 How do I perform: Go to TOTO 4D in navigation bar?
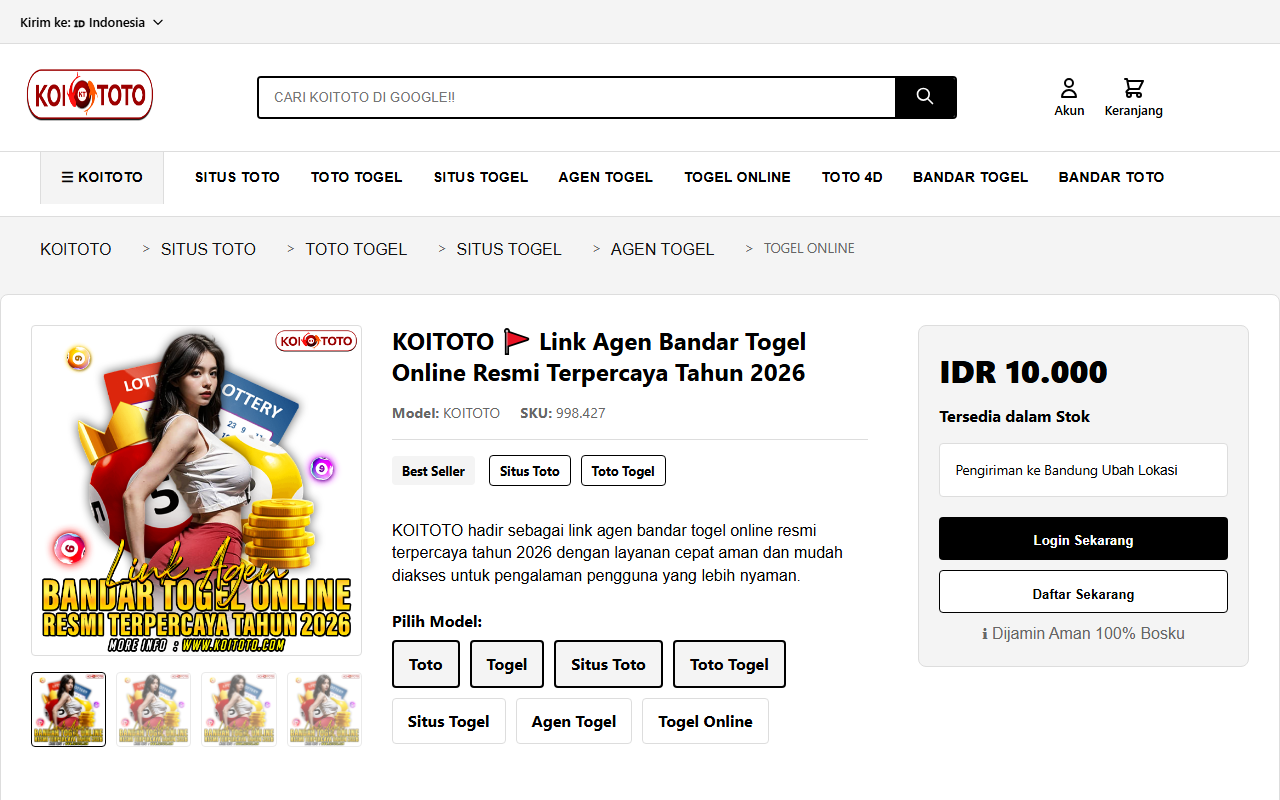(852, 177)
